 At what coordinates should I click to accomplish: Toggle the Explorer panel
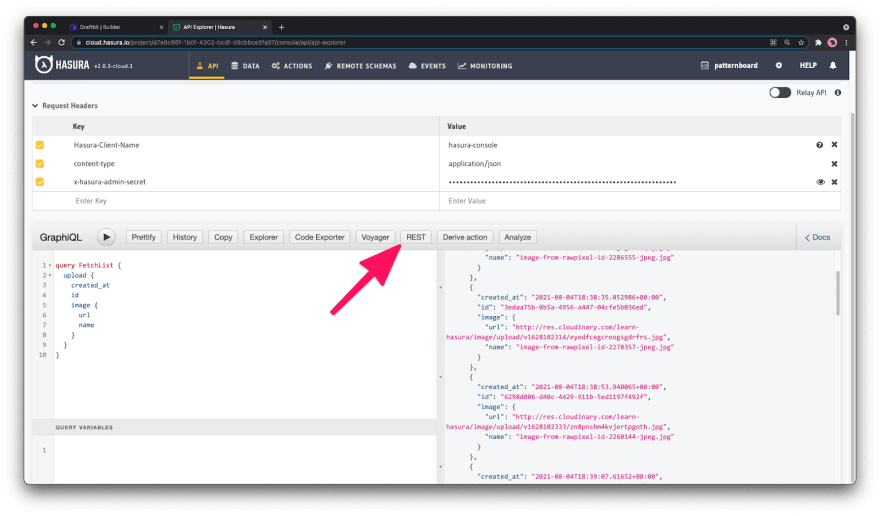pyautogui.click(x=263, y=237)
